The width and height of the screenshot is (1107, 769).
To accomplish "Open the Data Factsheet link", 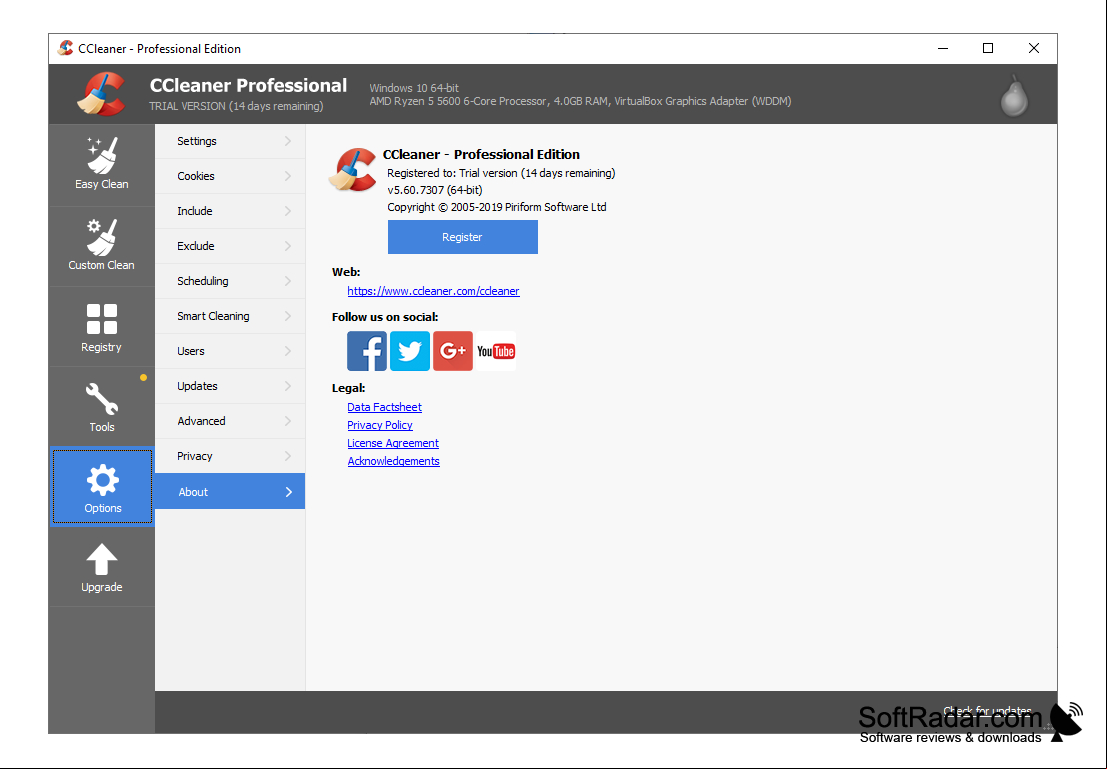I will click(x=384, y=407).
